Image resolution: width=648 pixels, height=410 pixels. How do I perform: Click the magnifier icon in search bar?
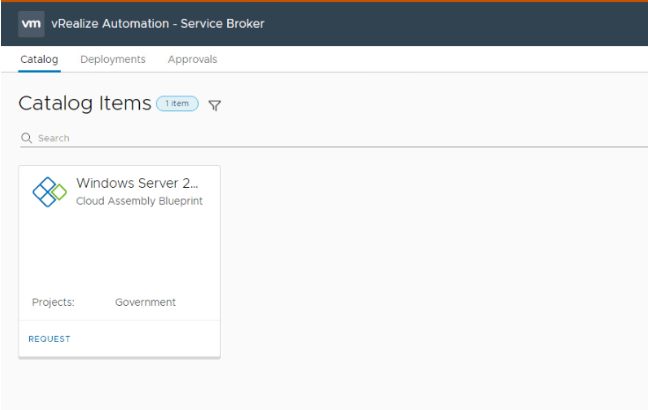point(27,138)
